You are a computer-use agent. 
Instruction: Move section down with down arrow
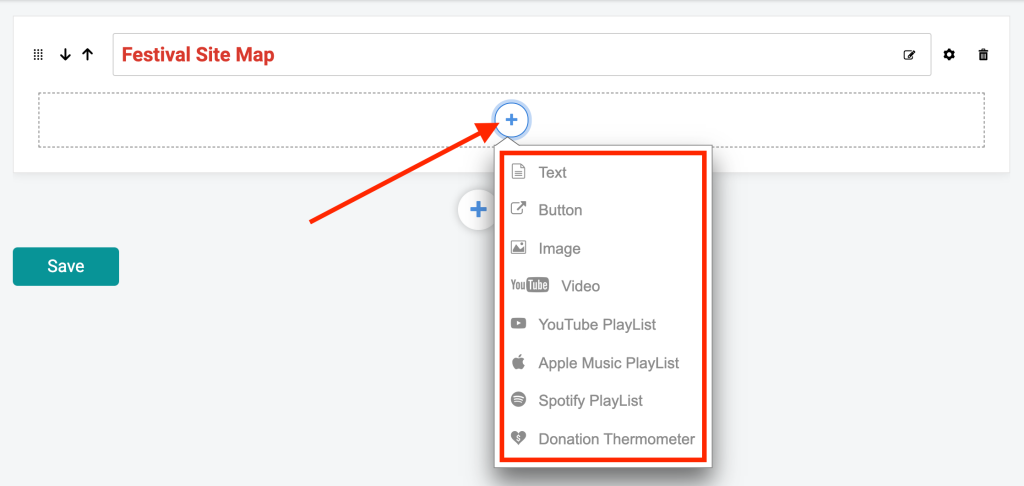pyautogui.click(x=65, y=55)
